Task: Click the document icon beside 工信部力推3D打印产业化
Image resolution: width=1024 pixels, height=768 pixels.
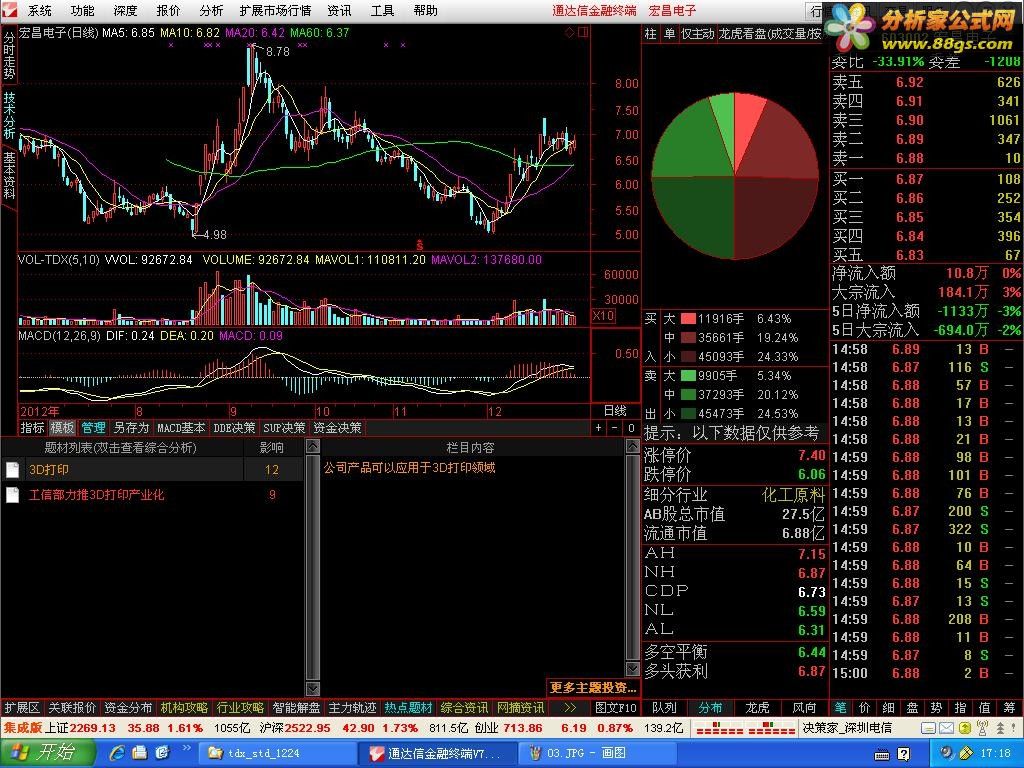Action: tap(12, 495)
